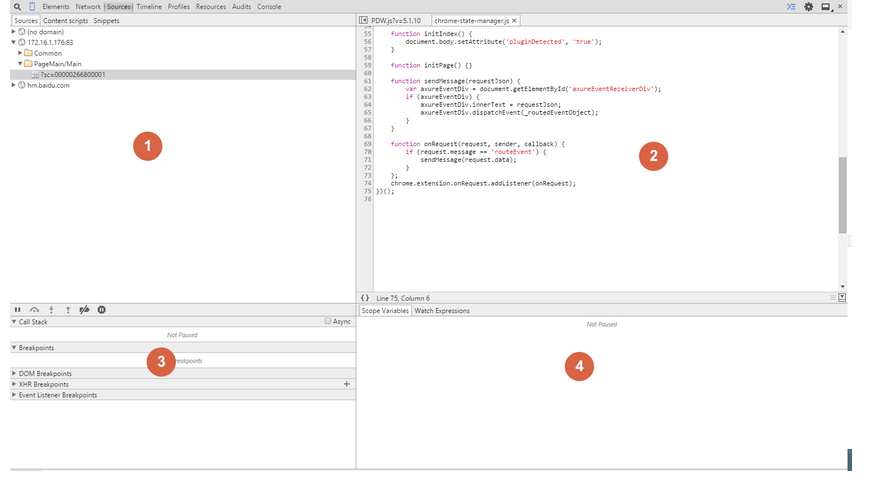Click the 'Line 75, Column 6' status text
876x481 pixels.
coord(403,298)
